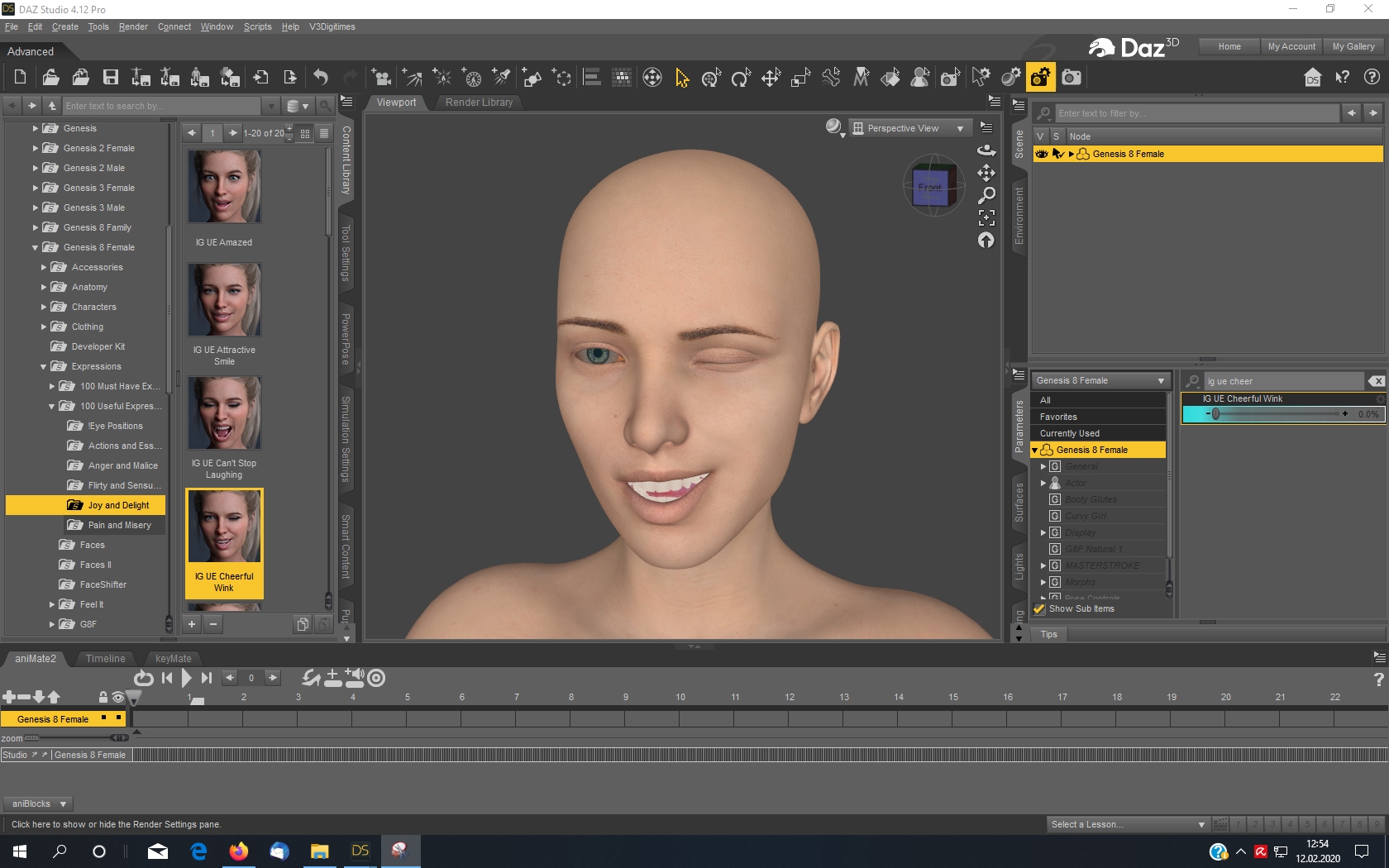Click the Render camera icon

coord(1072,78)
